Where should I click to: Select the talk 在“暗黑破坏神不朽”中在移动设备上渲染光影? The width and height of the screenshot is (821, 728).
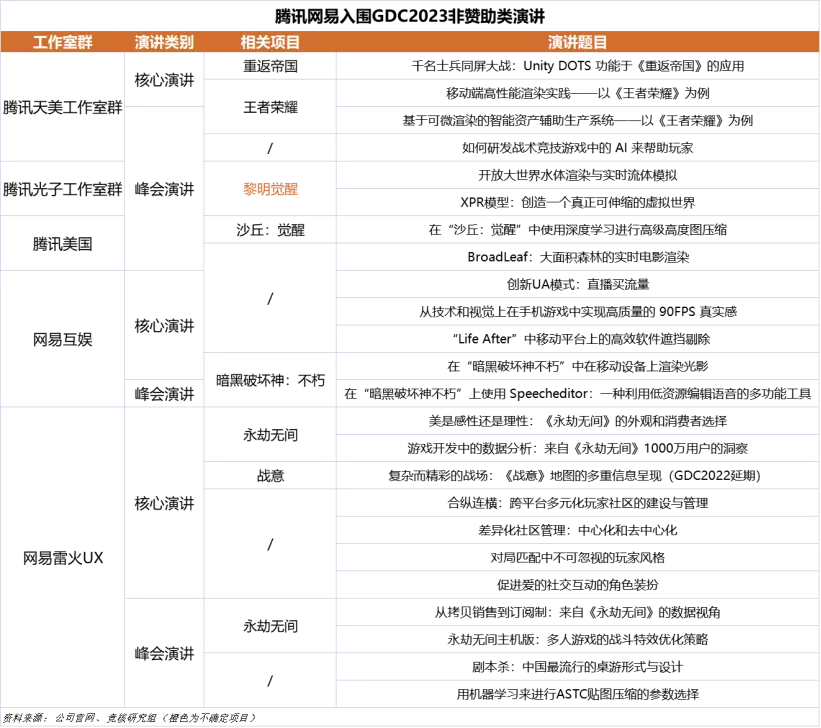[x=578, y=366]
